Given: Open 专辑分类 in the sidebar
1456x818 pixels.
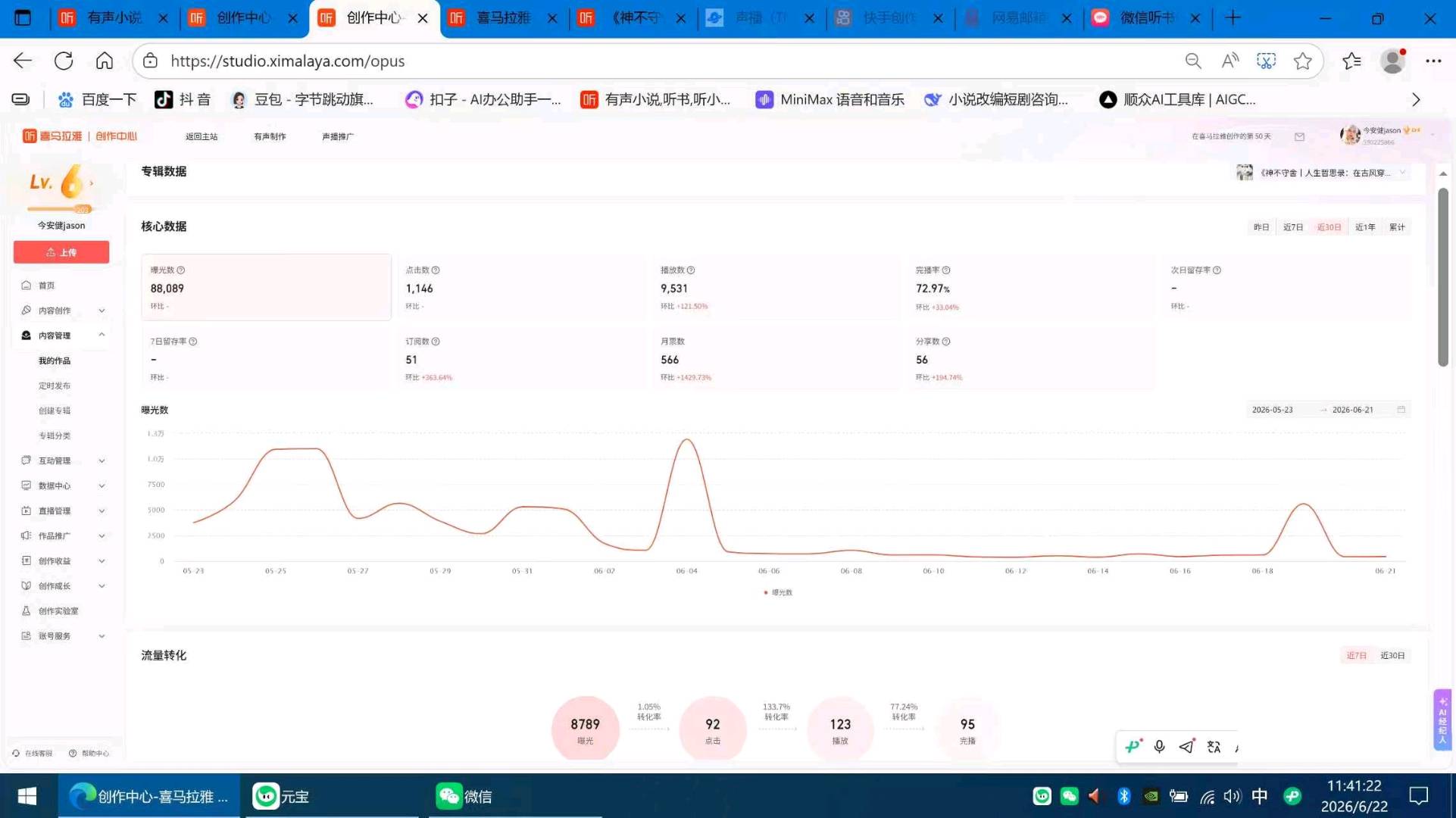Looking at the screenshot, I should (55, 436).
